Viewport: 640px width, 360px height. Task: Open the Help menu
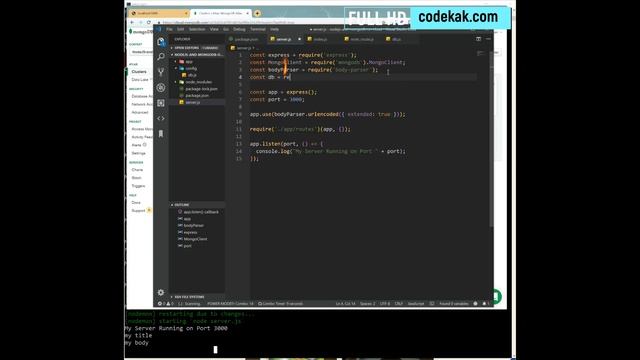pos(274,29)
